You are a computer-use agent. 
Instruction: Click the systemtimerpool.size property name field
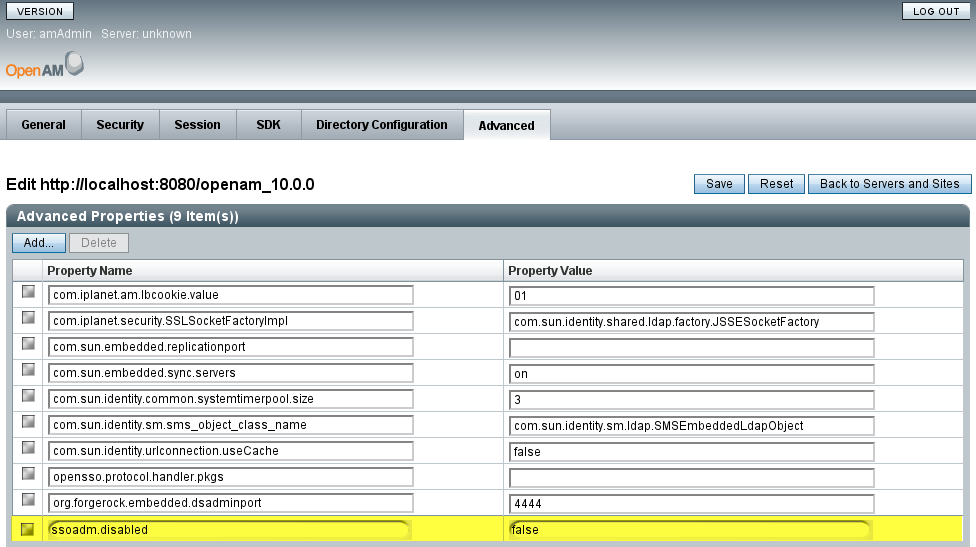coord(230,400)
